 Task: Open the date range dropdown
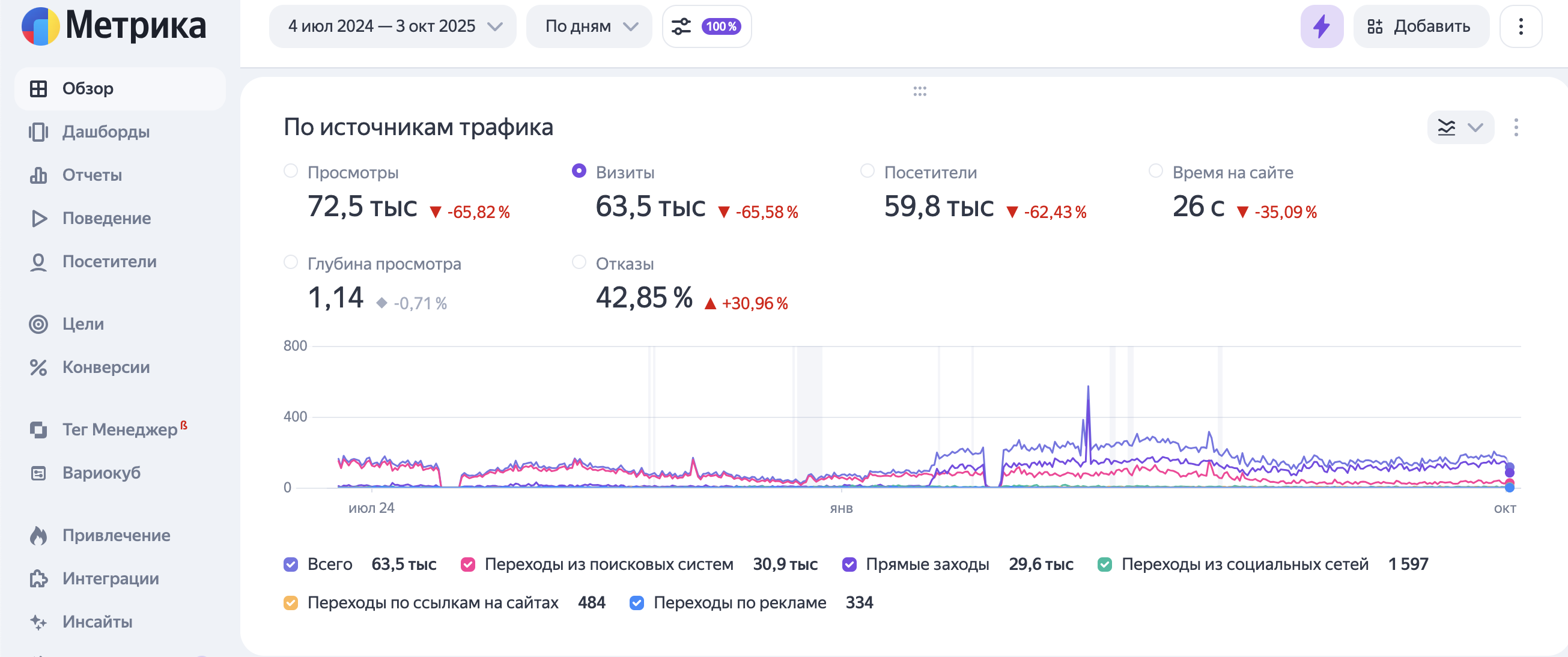(x=393, y=27)
